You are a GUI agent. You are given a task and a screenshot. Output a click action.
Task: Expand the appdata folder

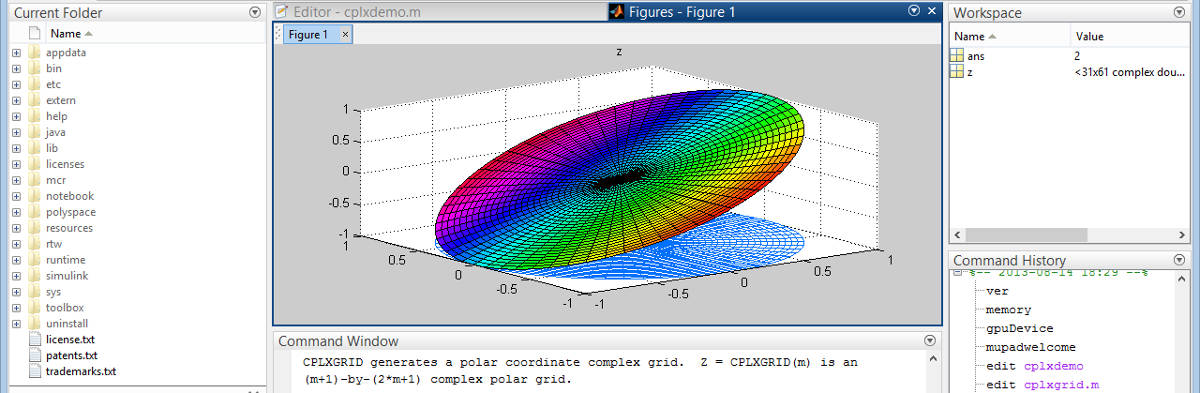click(x=16, y=52)
